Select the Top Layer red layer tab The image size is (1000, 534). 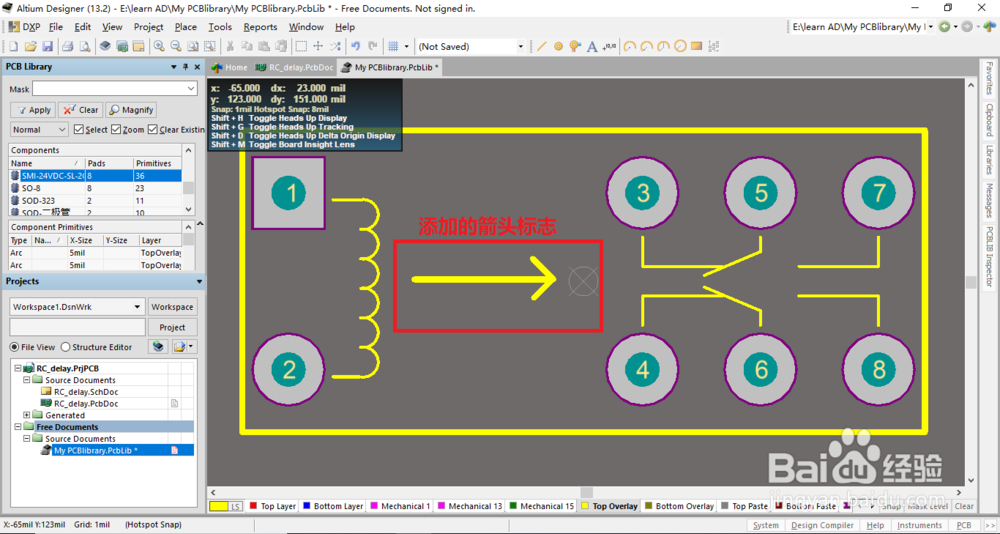point(272,506)
